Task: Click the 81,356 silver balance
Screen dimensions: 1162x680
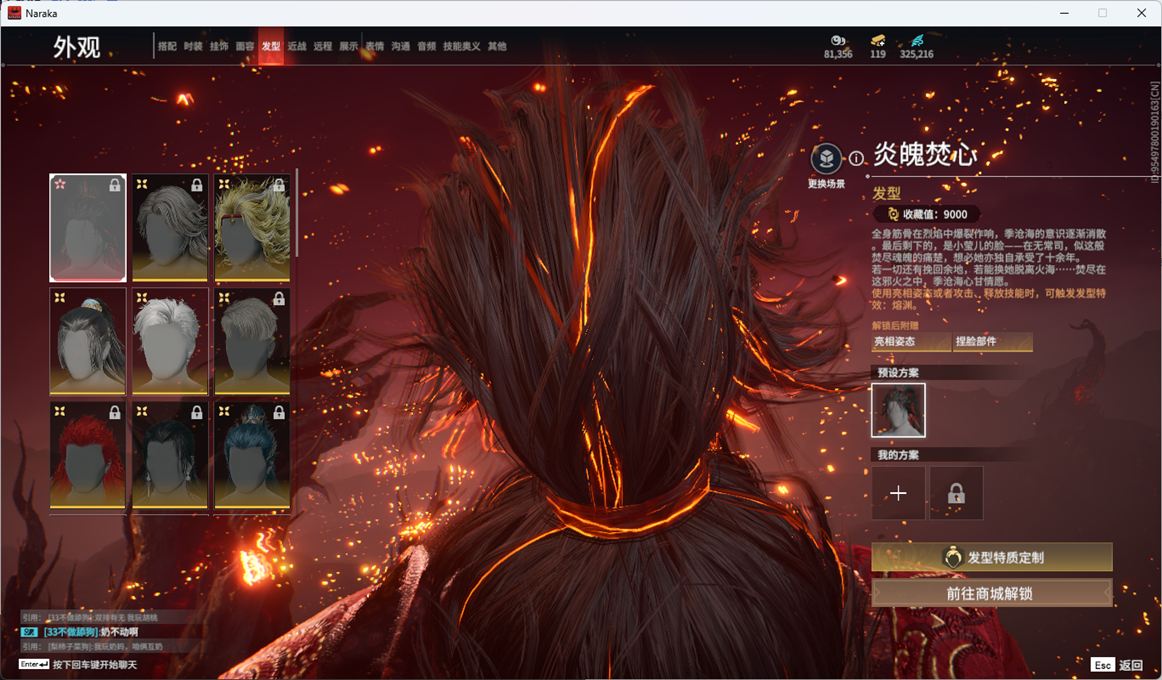Action: coord(838,54)
